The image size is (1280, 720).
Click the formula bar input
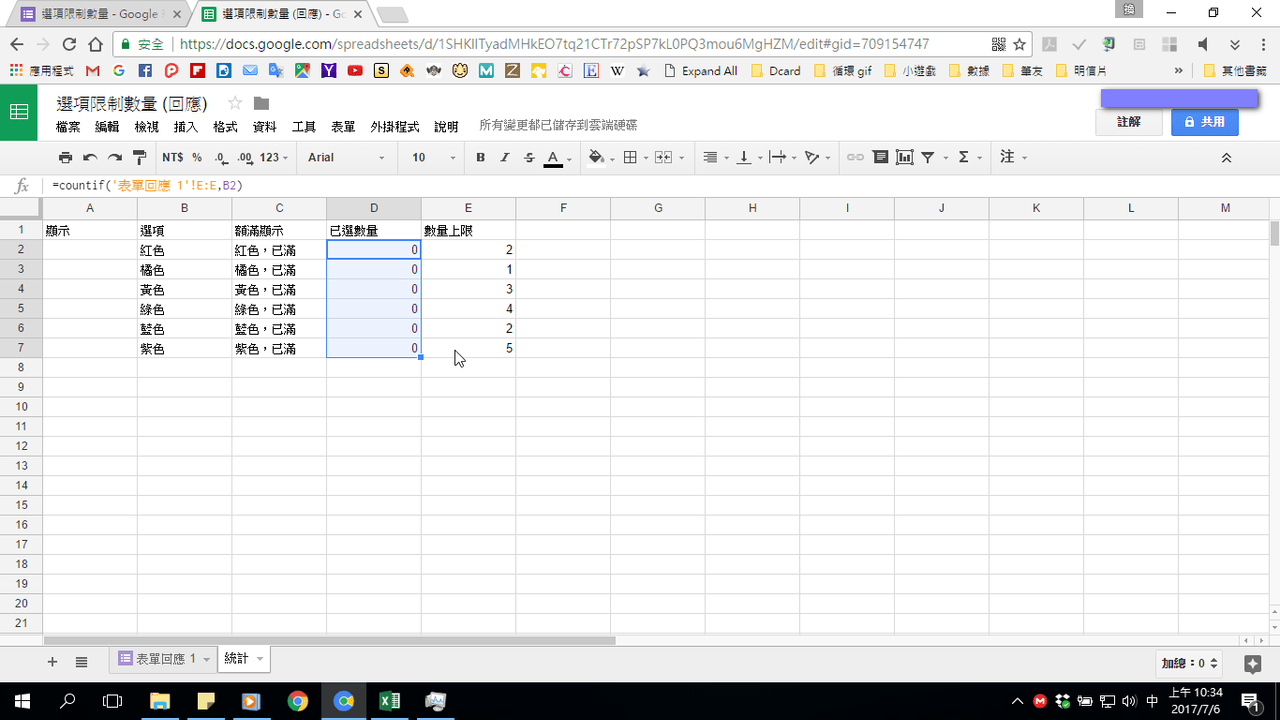coord(660,186)
